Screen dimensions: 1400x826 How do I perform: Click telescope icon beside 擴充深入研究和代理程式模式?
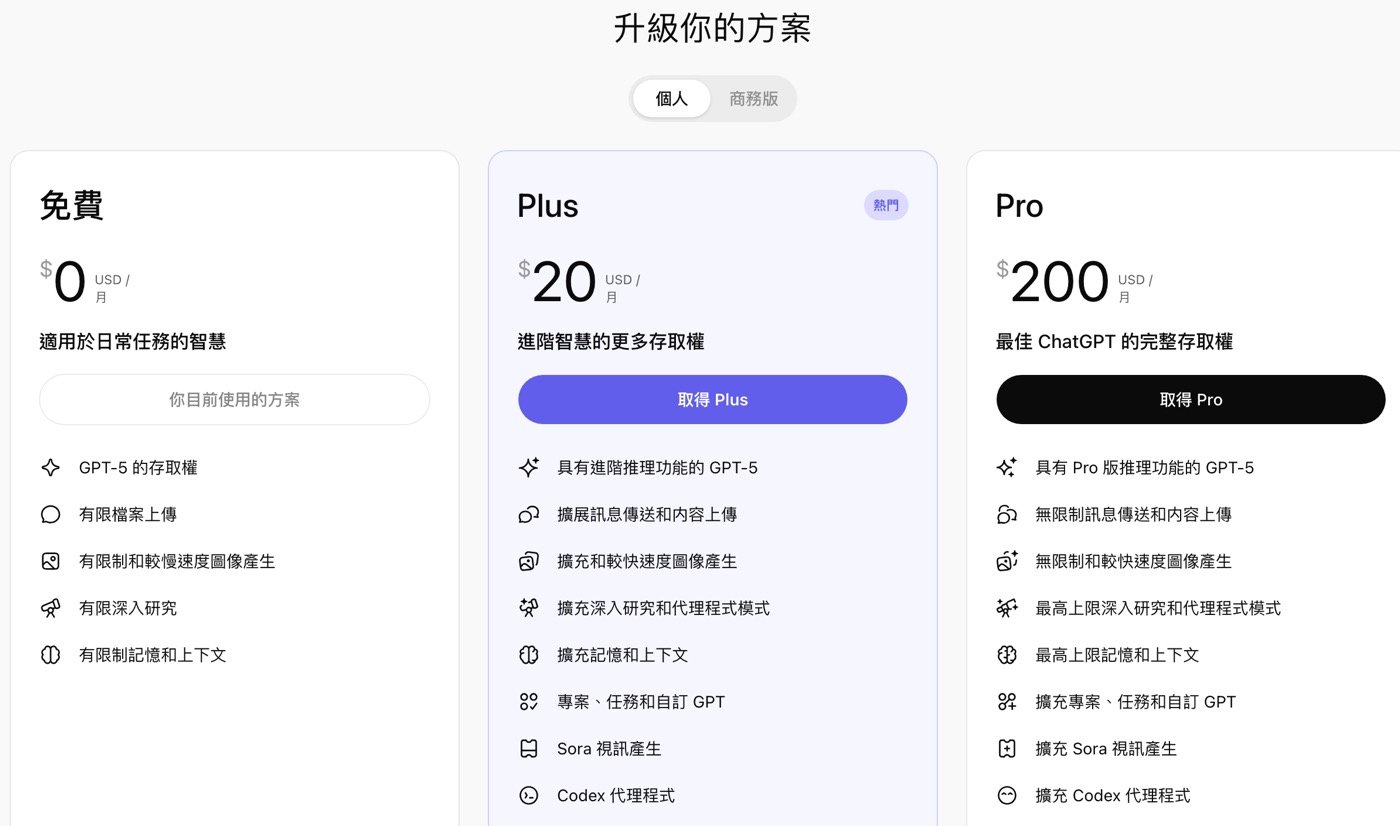529,608
